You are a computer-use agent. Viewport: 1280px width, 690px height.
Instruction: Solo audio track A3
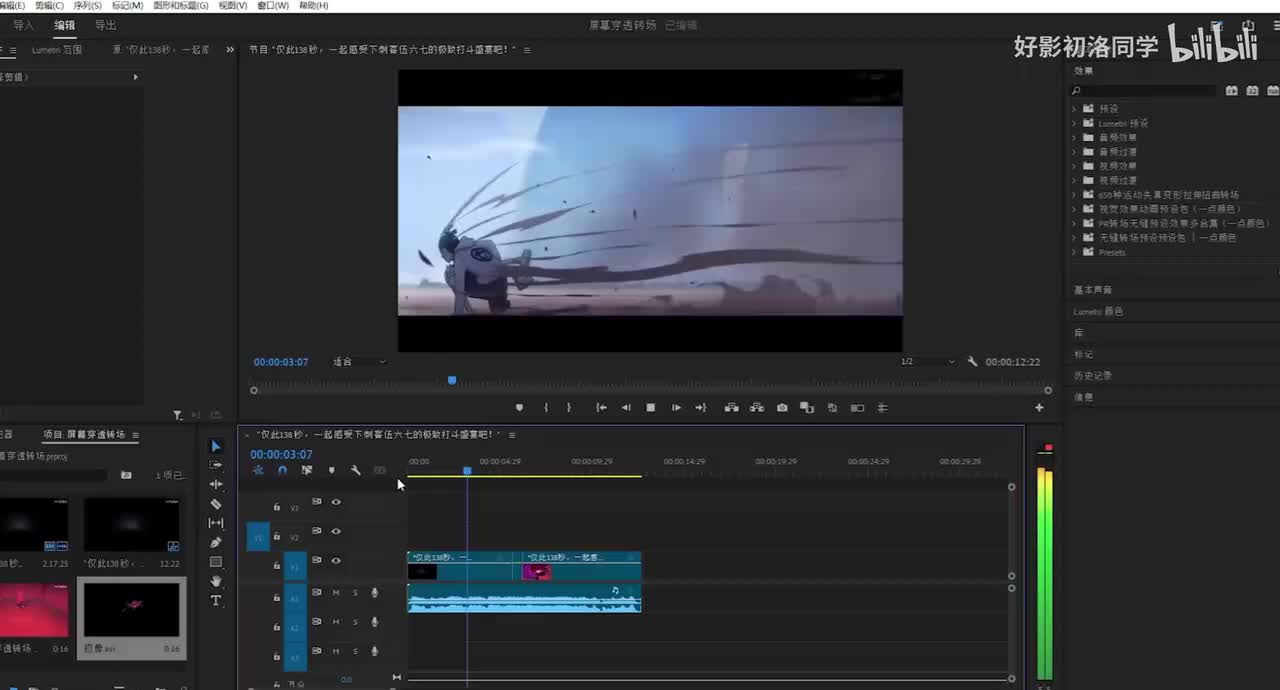[355, 651]
